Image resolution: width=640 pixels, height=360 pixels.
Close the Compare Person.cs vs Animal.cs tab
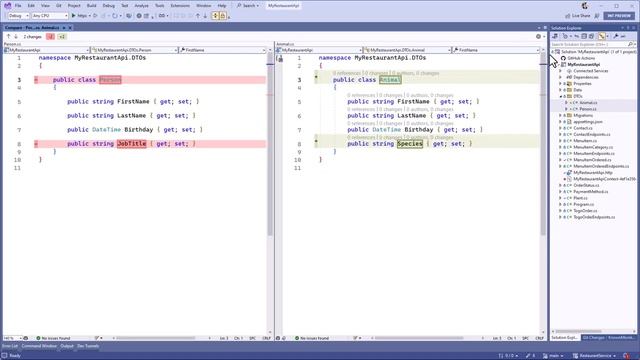(70, 28)
